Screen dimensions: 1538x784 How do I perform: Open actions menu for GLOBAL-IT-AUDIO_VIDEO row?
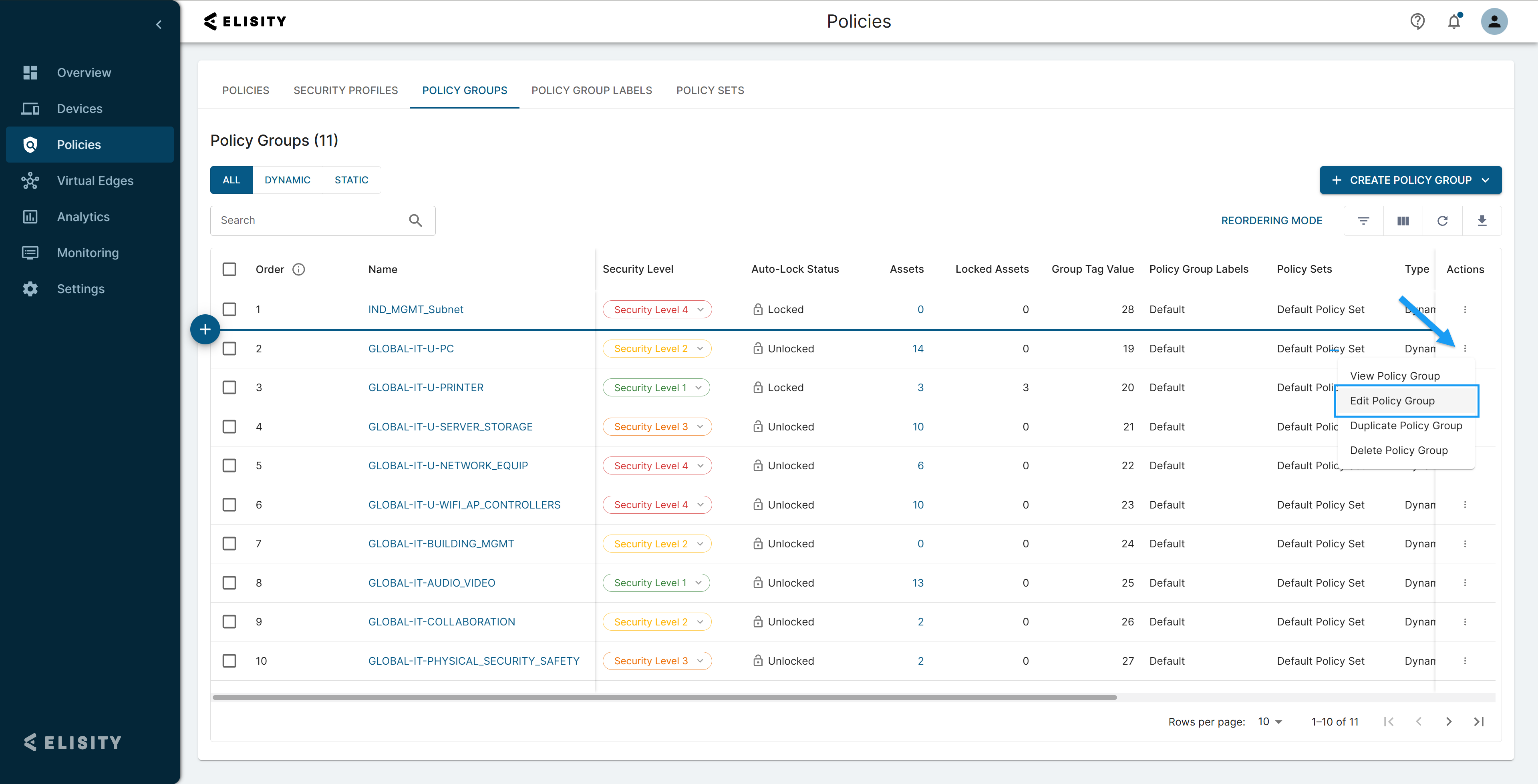click(x=1465, y=583)
